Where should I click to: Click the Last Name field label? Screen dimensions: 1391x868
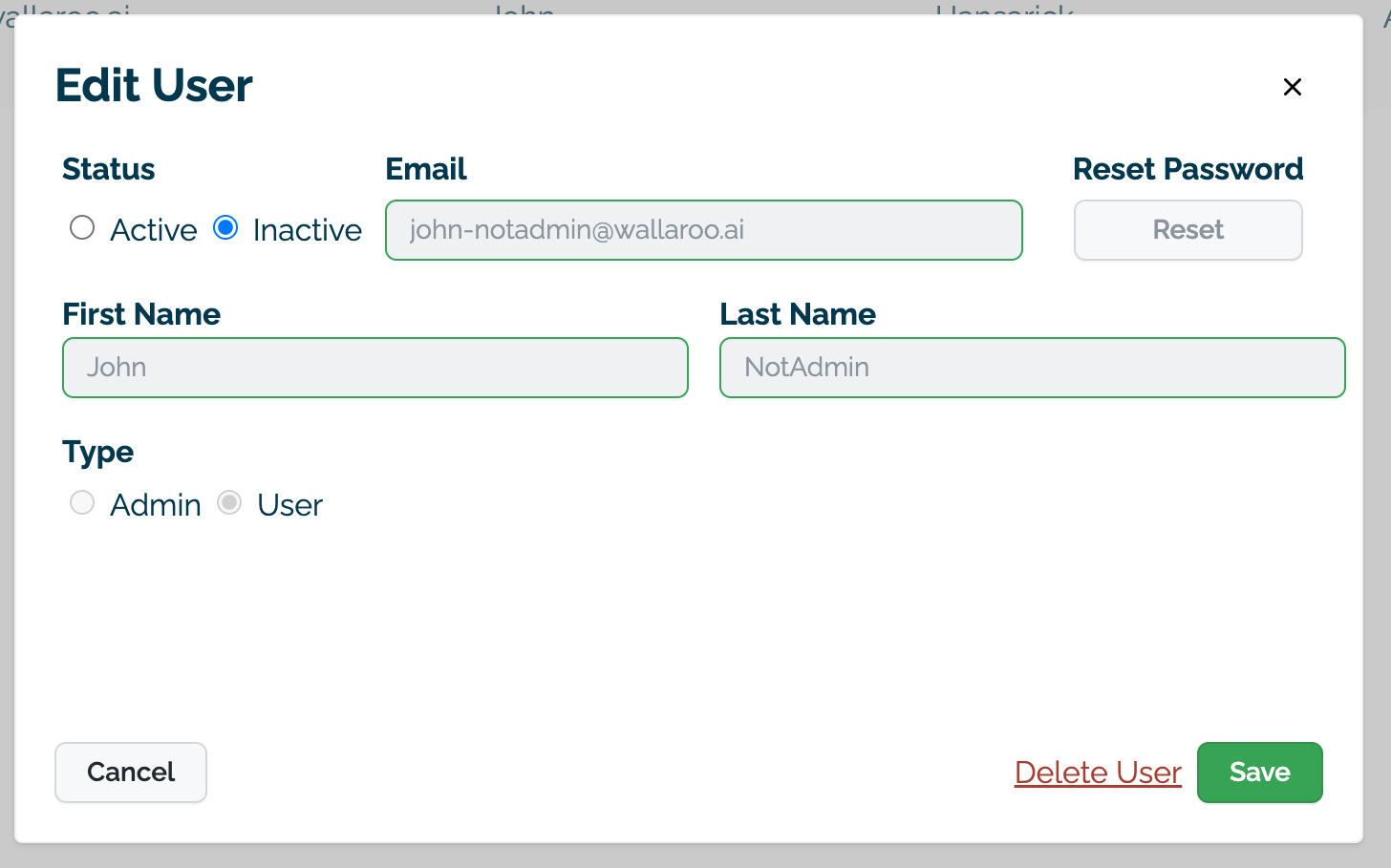[798, 314]
